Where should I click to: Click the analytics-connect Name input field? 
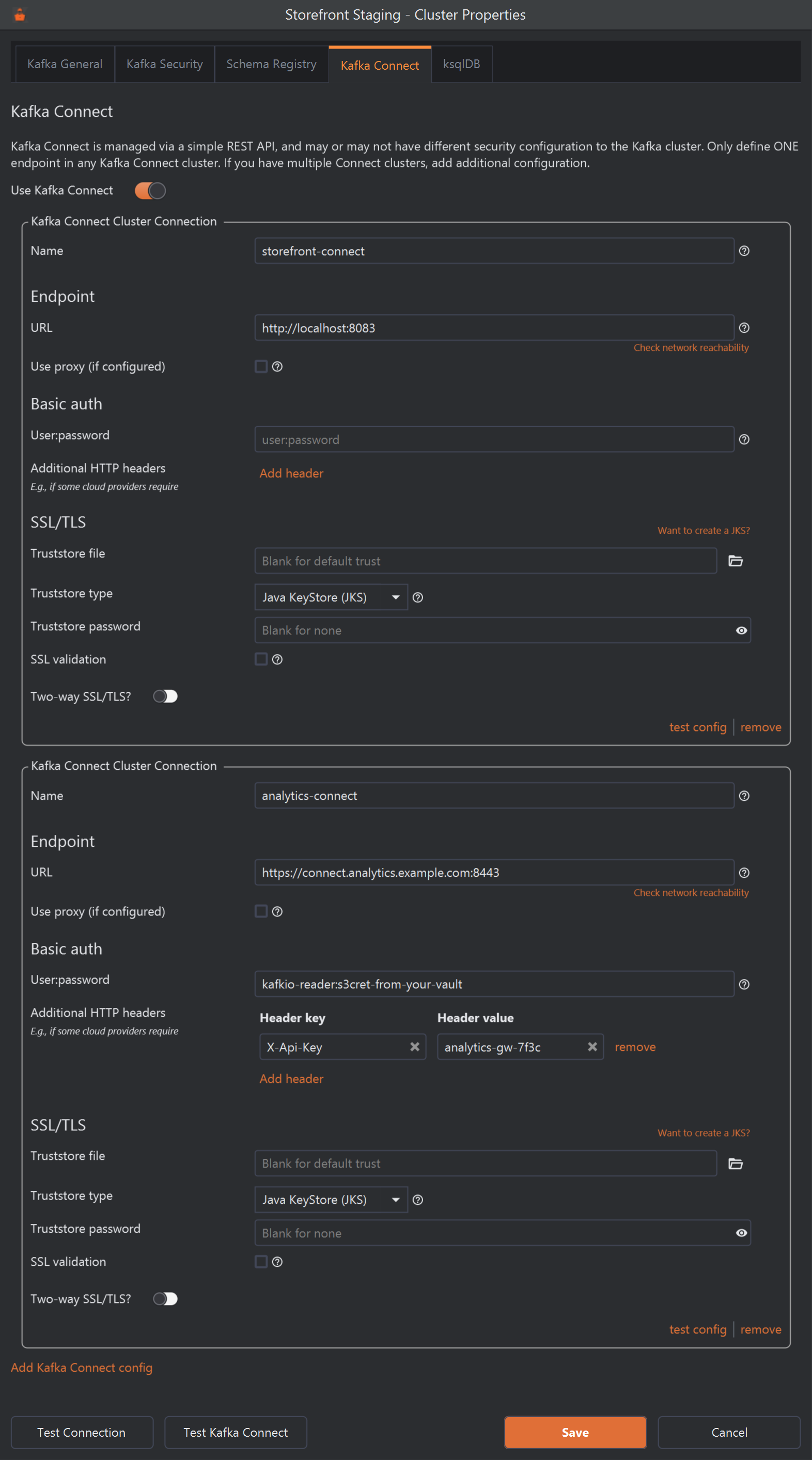tap(494, 796)
